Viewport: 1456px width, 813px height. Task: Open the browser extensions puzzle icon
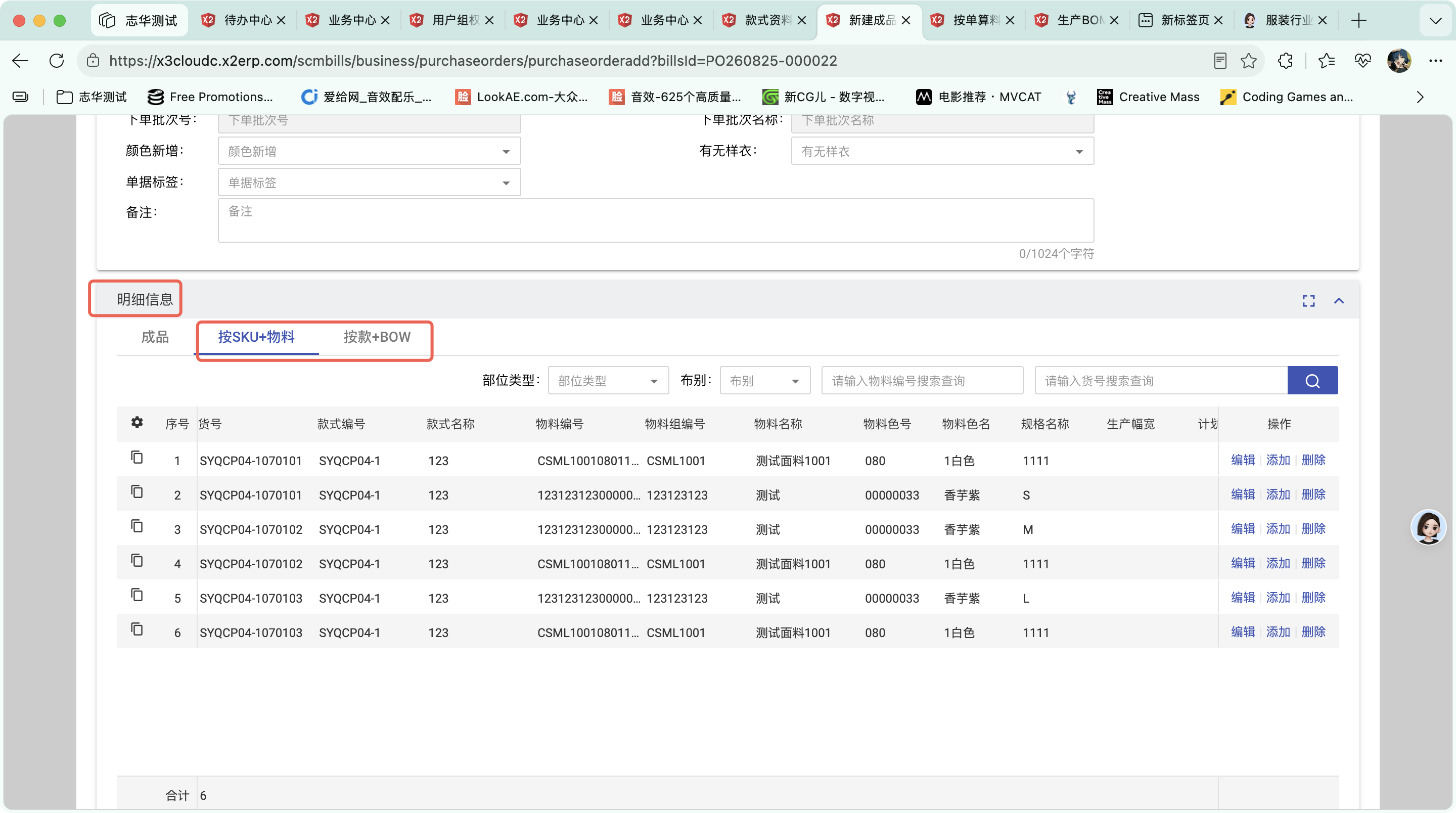click(x=1285, y=61)
